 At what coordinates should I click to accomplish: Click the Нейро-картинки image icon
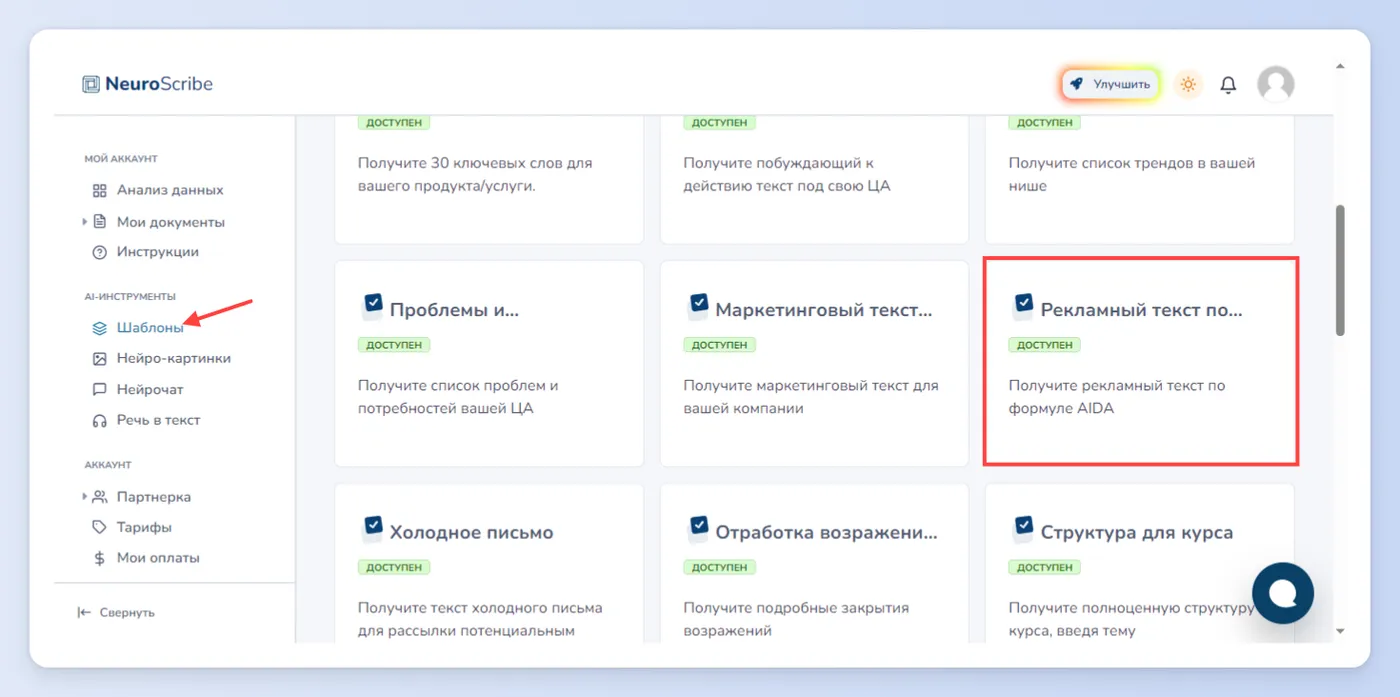click(x=99, y=358)
